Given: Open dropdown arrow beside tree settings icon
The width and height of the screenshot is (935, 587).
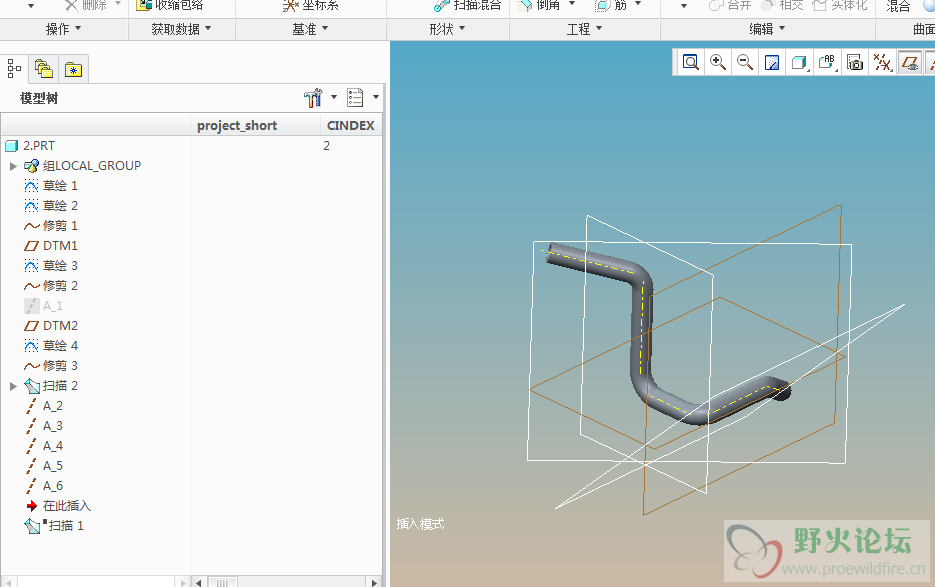Looking at the screenshot, I should click(334, 97).
